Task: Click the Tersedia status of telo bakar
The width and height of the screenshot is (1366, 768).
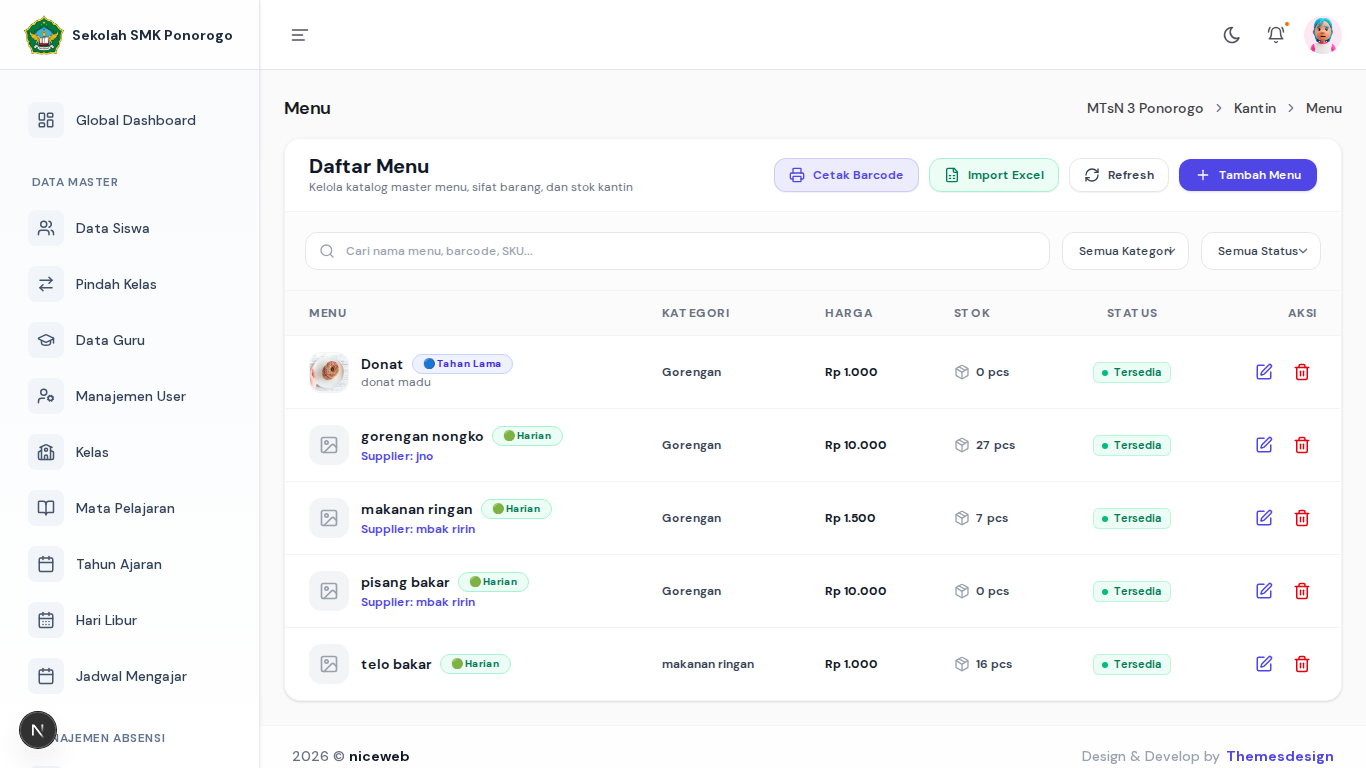Action: pyautogui.click(x=1132, y=664)
